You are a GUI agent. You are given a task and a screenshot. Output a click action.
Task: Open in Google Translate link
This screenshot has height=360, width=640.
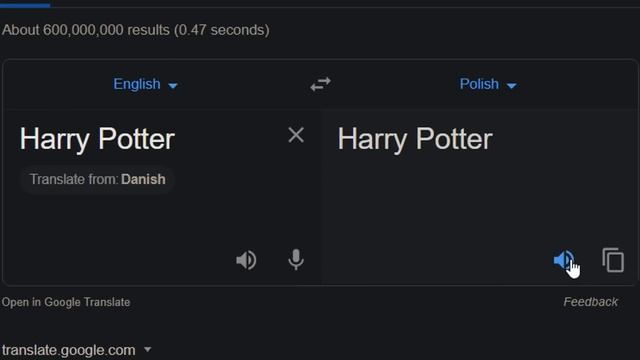66,302
